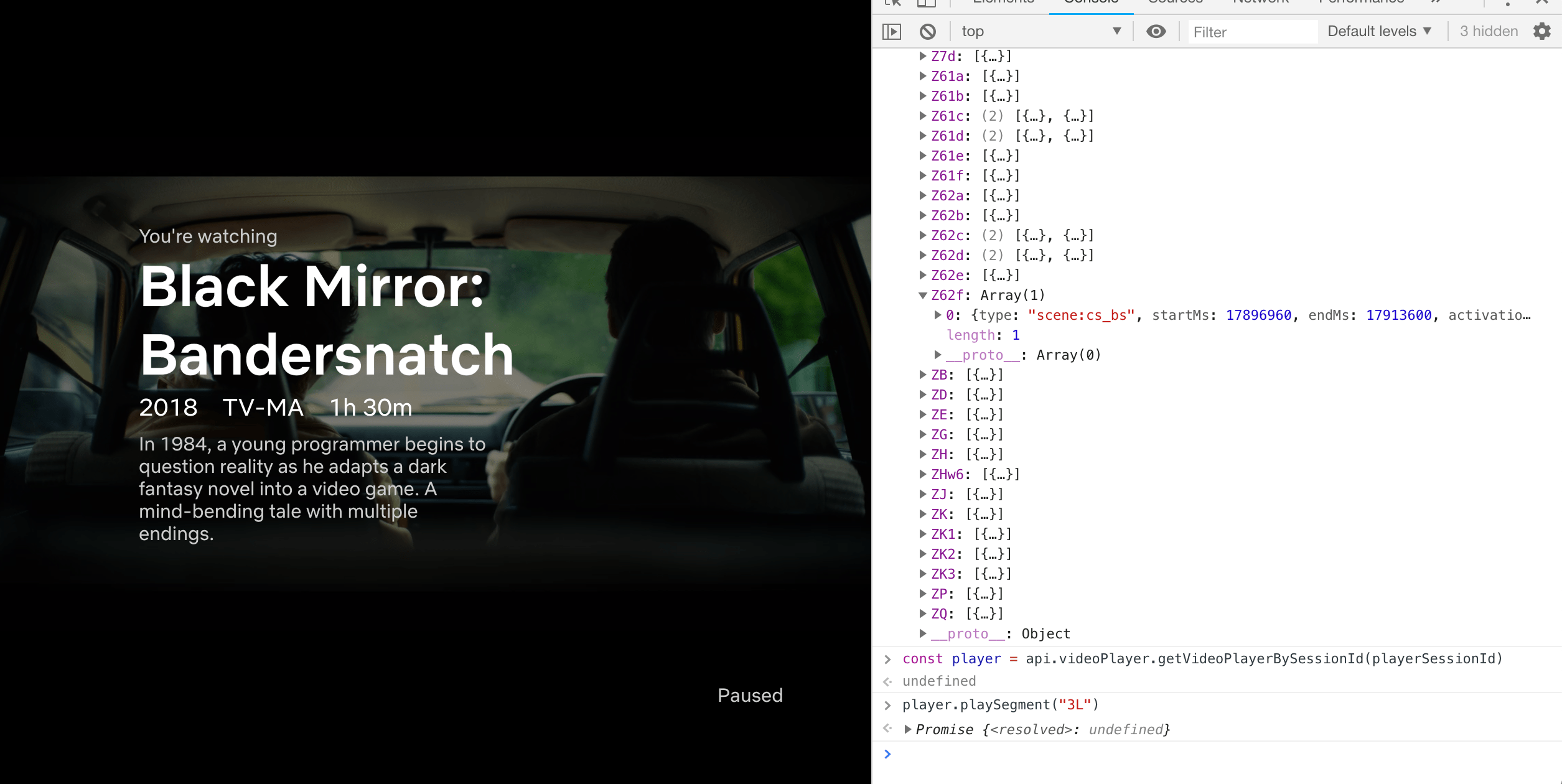This screenshot has height=784, width=1562.
Task: Expand the __proto__ Object entry
Action: 923,633
